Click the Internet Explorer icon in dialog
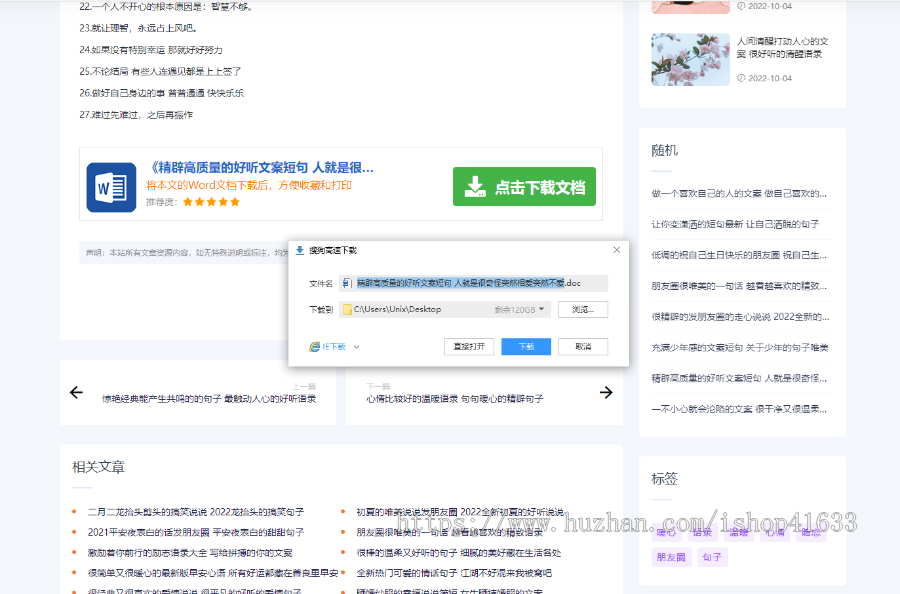The height and width of the screenshot is (594, 900). pyautogui.click(x=315, y=347)
